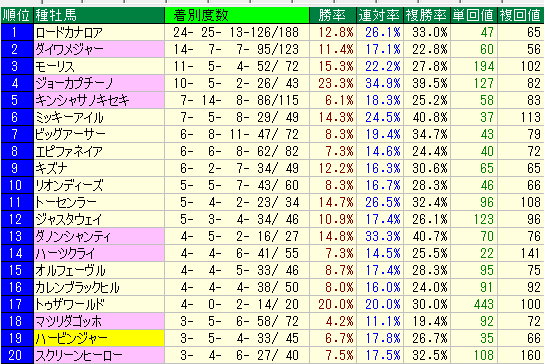Click the 複勝率 column header
544x364 pixels.
426,15
